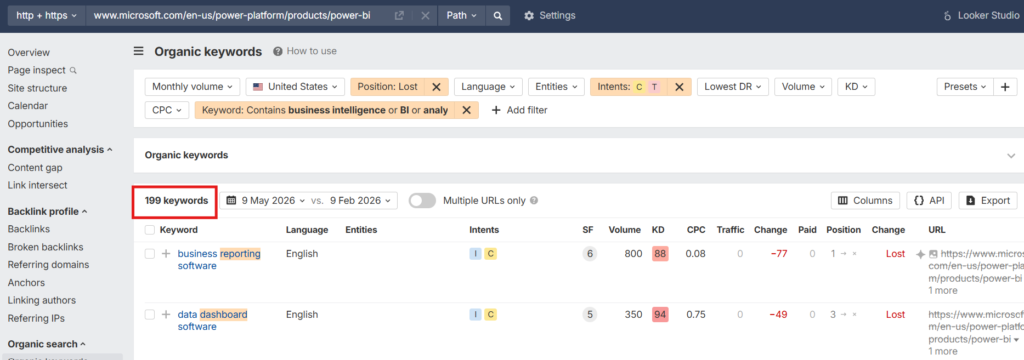Open URL in new tab icon
1024x360 pixels.
399,16
